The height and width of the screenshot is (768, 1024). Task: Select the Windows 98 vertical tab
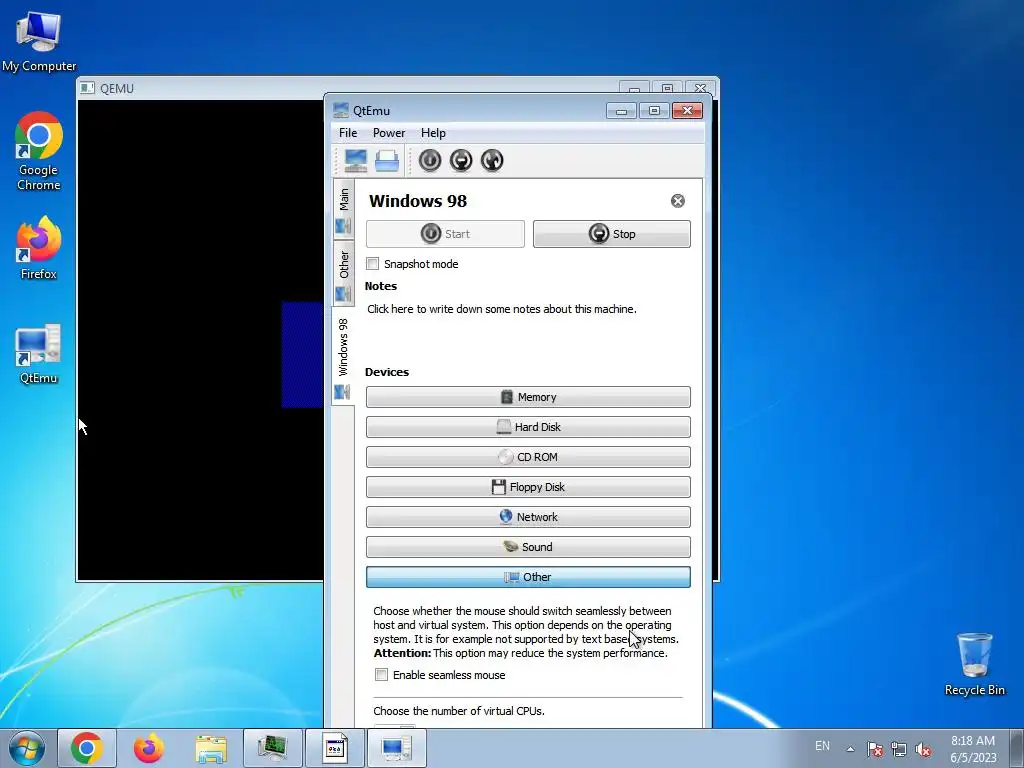[x=344, y=357]
